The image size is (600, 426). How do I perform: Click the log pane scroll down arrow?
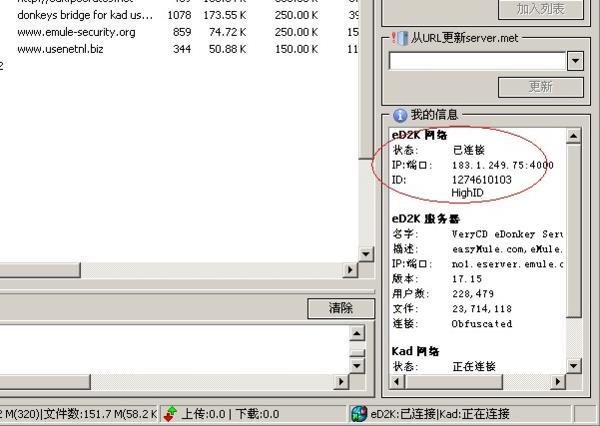pos(357,366)
